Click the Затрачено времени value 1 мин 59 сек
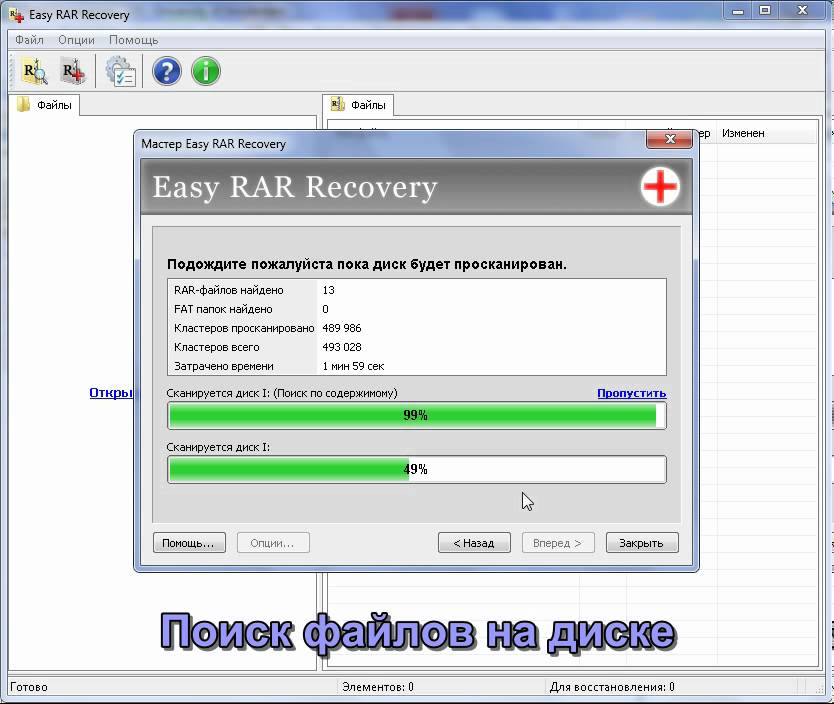 point(353,366)
